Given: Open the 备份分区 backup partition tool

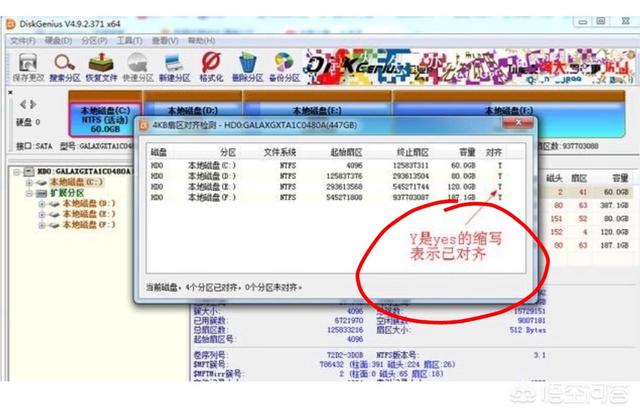Looking at the screenshot, I should tap(284, 67).
